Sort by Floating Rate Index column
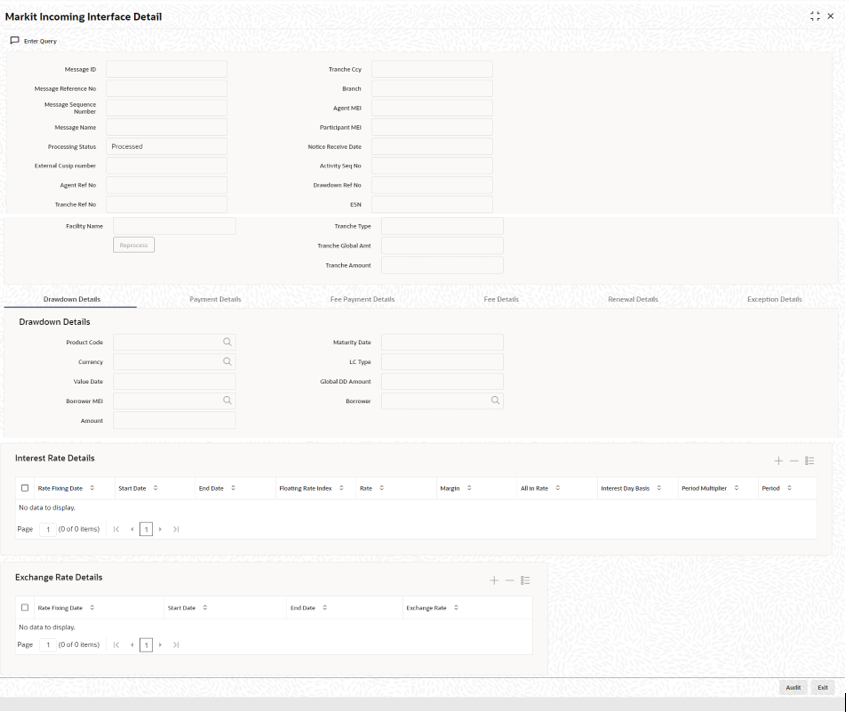The image size is (849, 713). (x=342, y=488)
